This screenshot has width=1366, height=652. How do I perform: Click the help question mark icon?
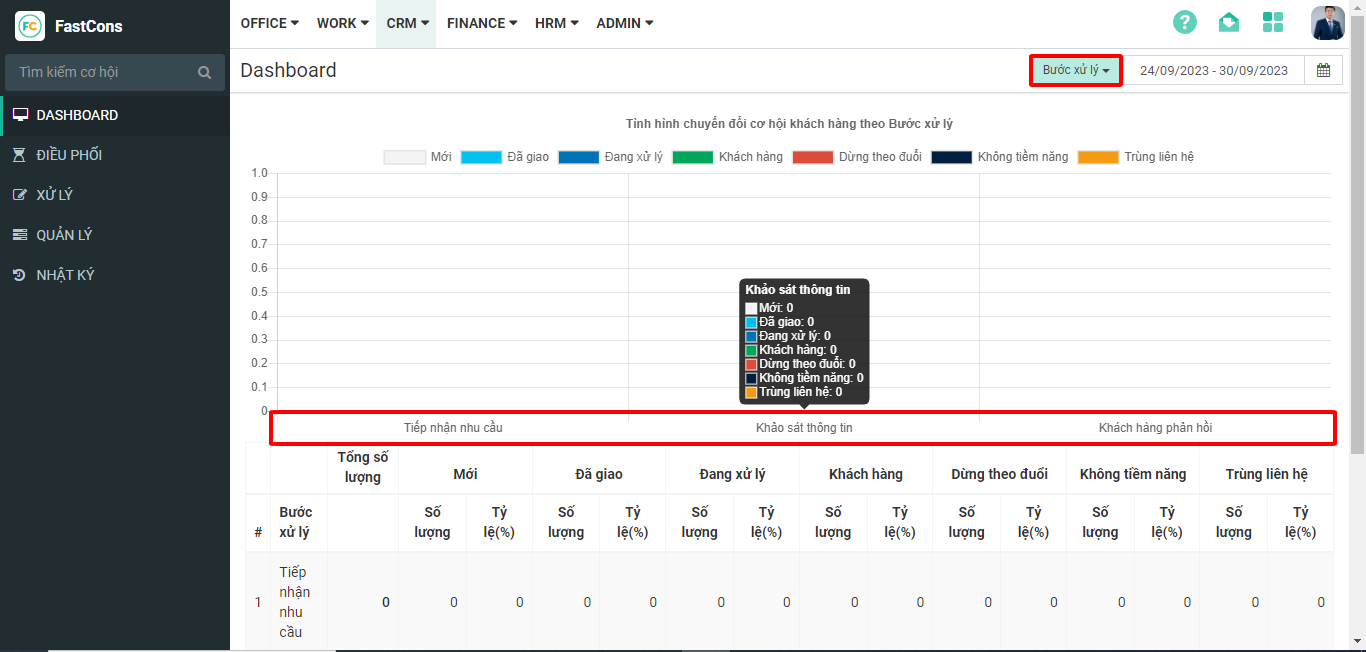pyautogui.click(x=1185, y=23)
